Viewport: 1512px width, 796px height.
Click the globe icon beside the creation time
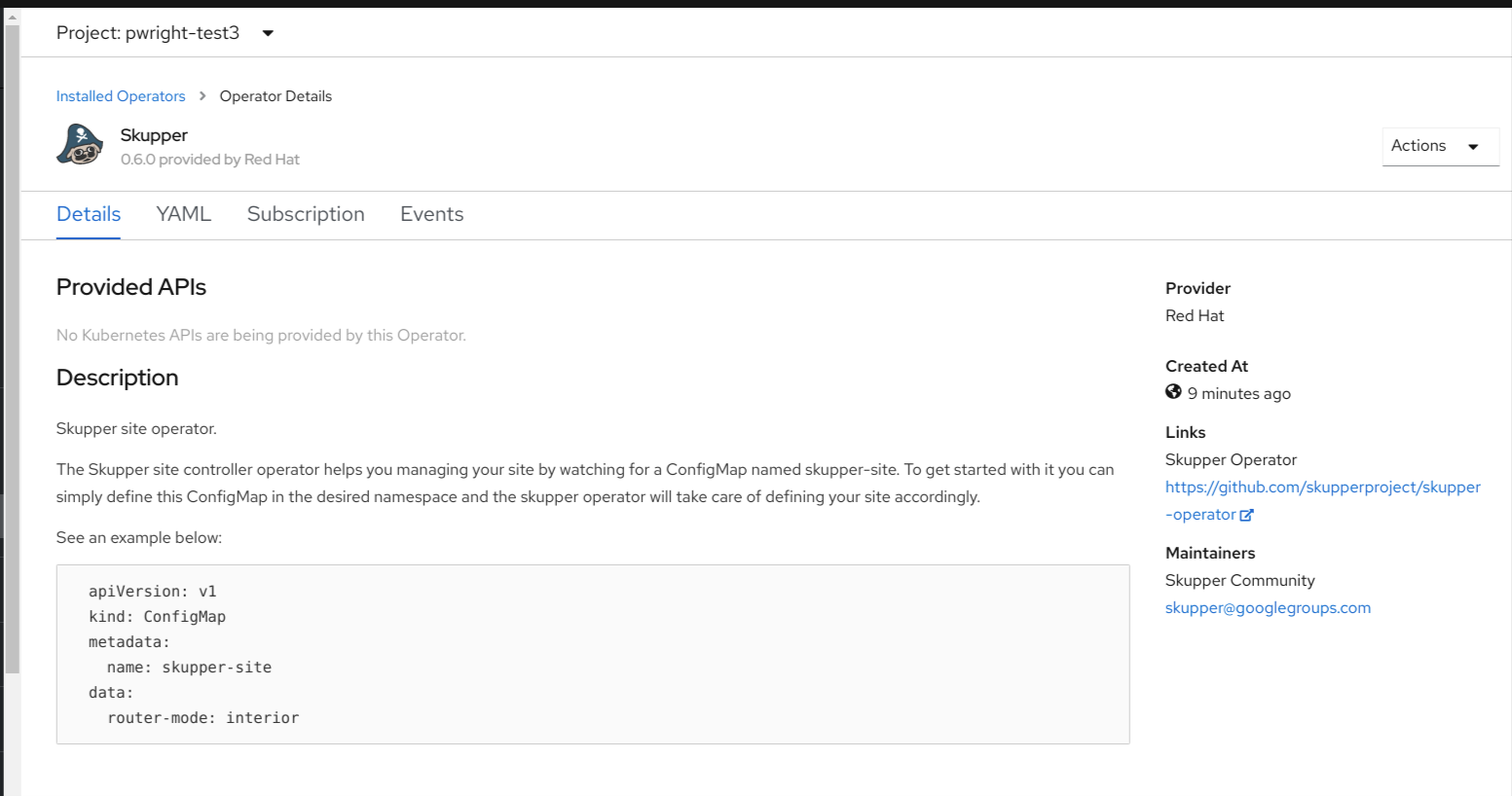(x=1173, y=392)
